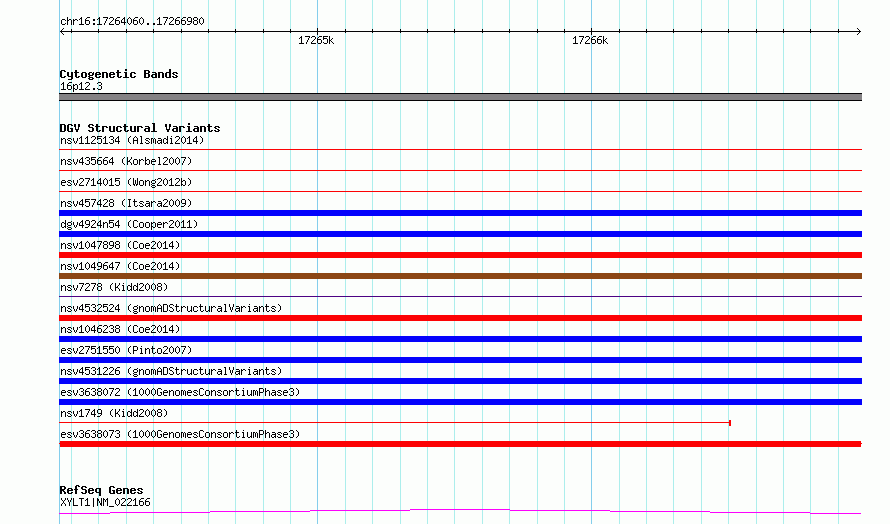
Task: Click the blue bar under dgv4924n54 (Cooper2011)
Action: click(460, 234)
